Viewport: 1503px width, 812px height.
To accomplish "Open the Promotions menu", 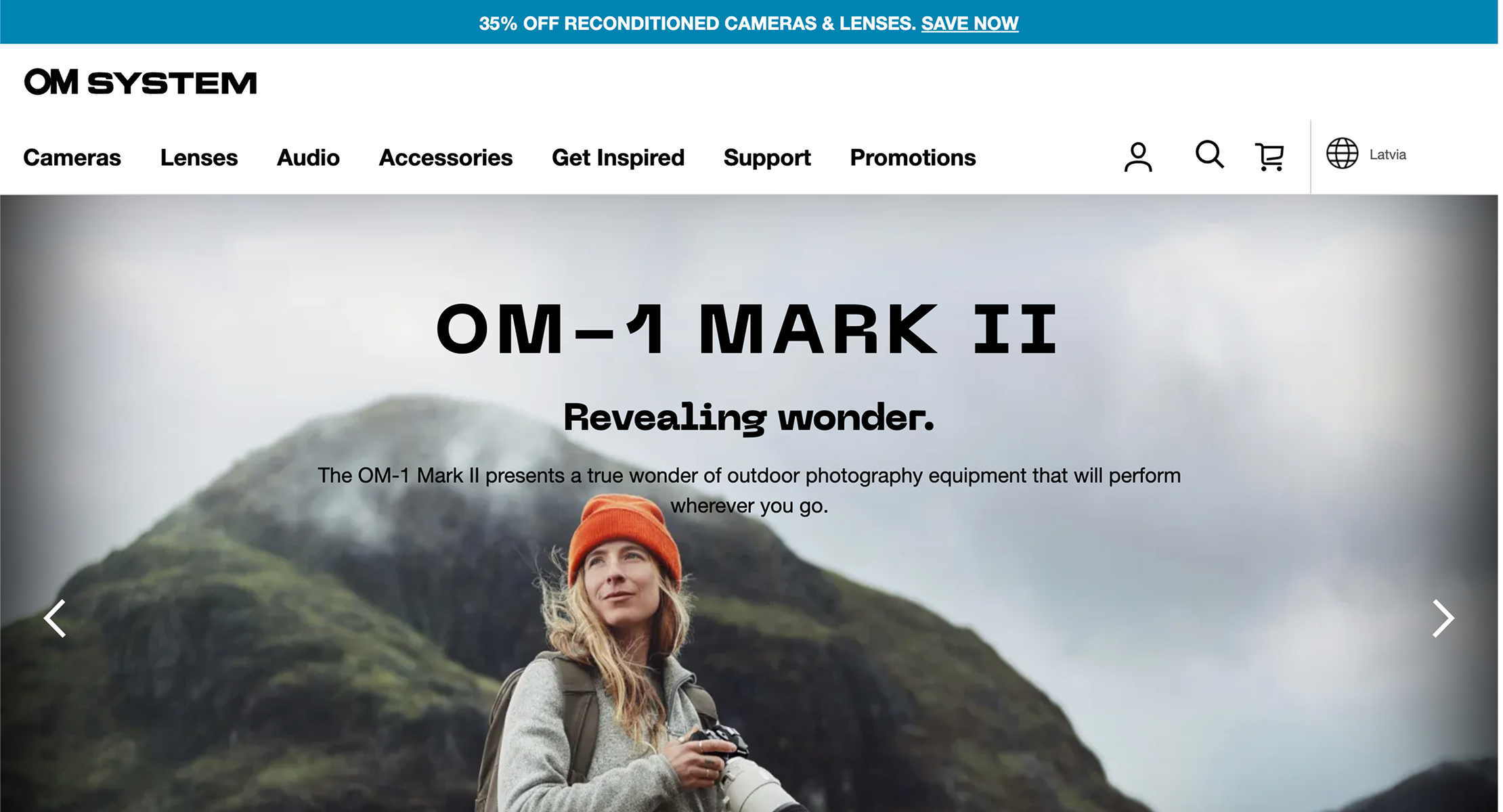I will pyautogui.click(x=913, y=158).
